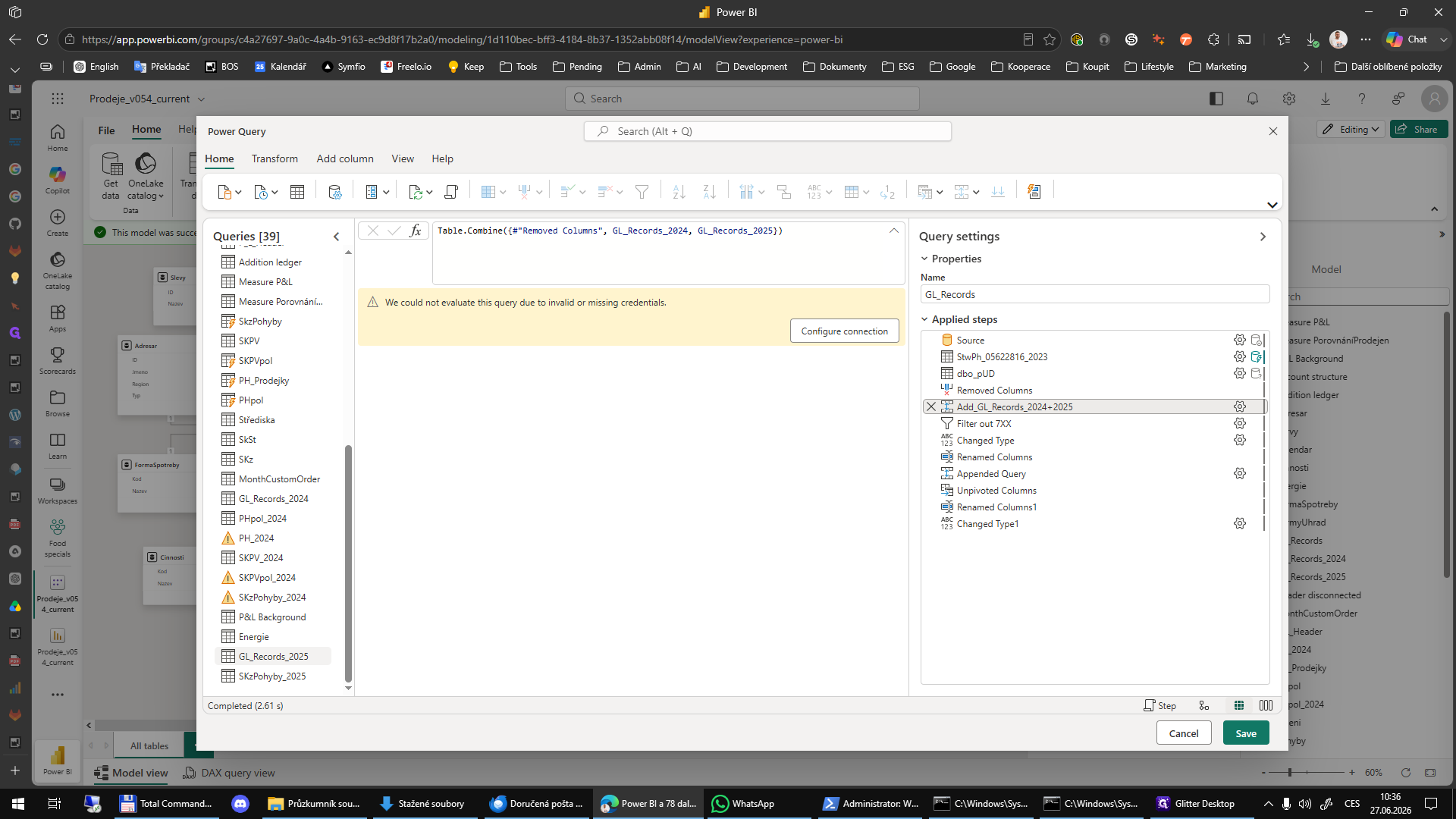The height and width of the screenshot is (819, 1456).
Task: Open the Advanced editor scroll icon
Action: (x=451, y=192)
